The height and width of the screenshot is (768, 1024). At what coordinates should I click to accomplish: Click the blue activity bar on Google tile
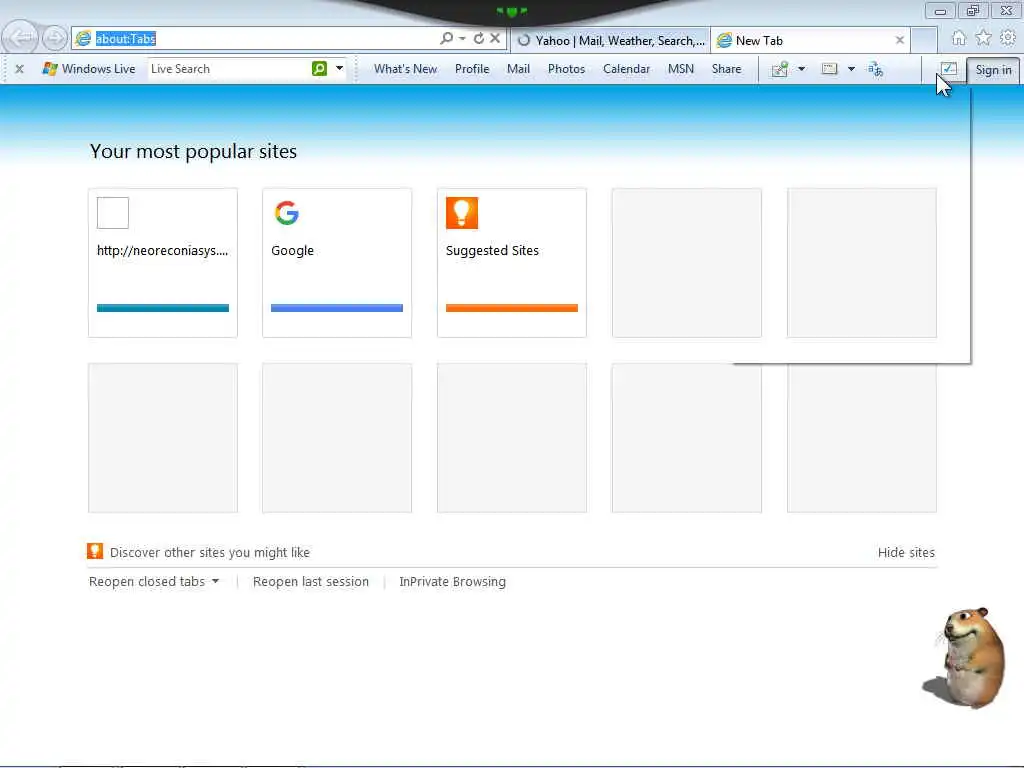click(337, 308)
